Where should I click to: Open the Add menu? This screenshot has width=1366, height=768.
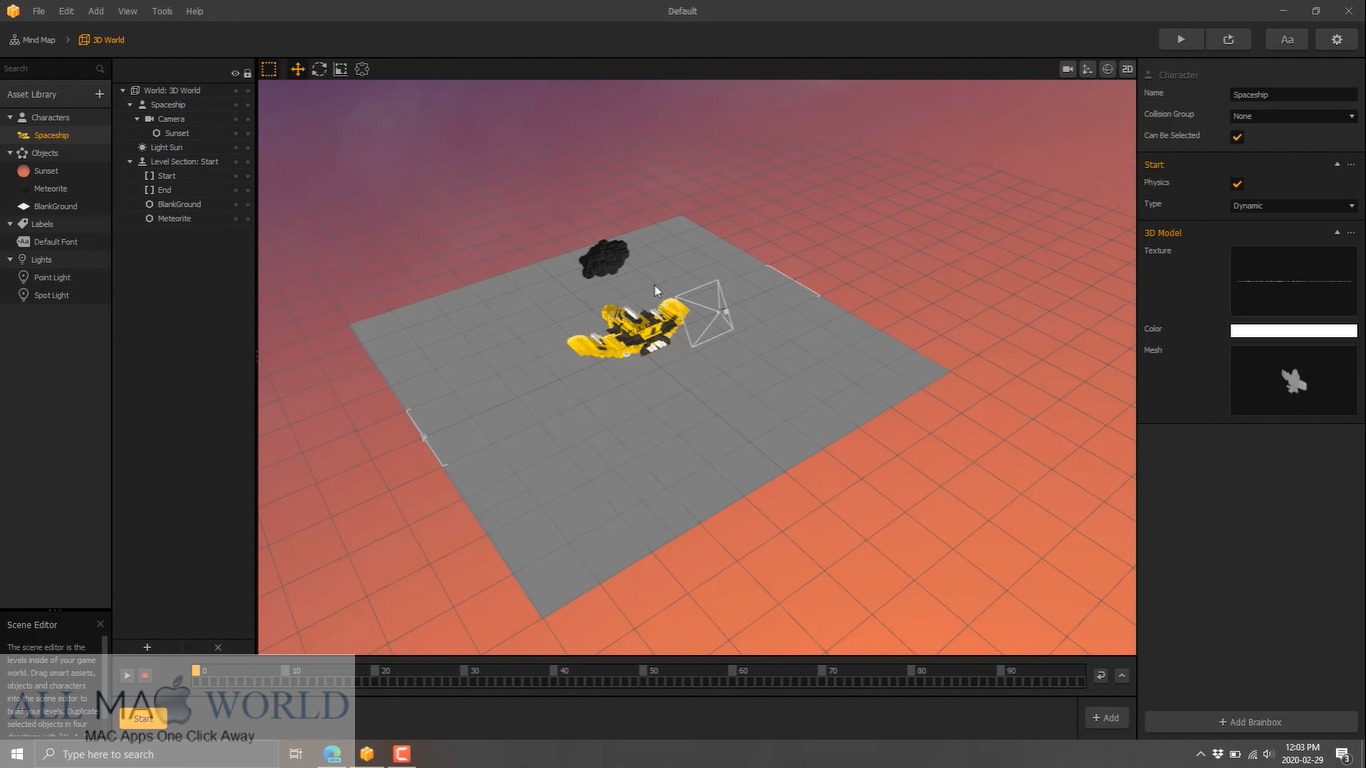point(96,11)
